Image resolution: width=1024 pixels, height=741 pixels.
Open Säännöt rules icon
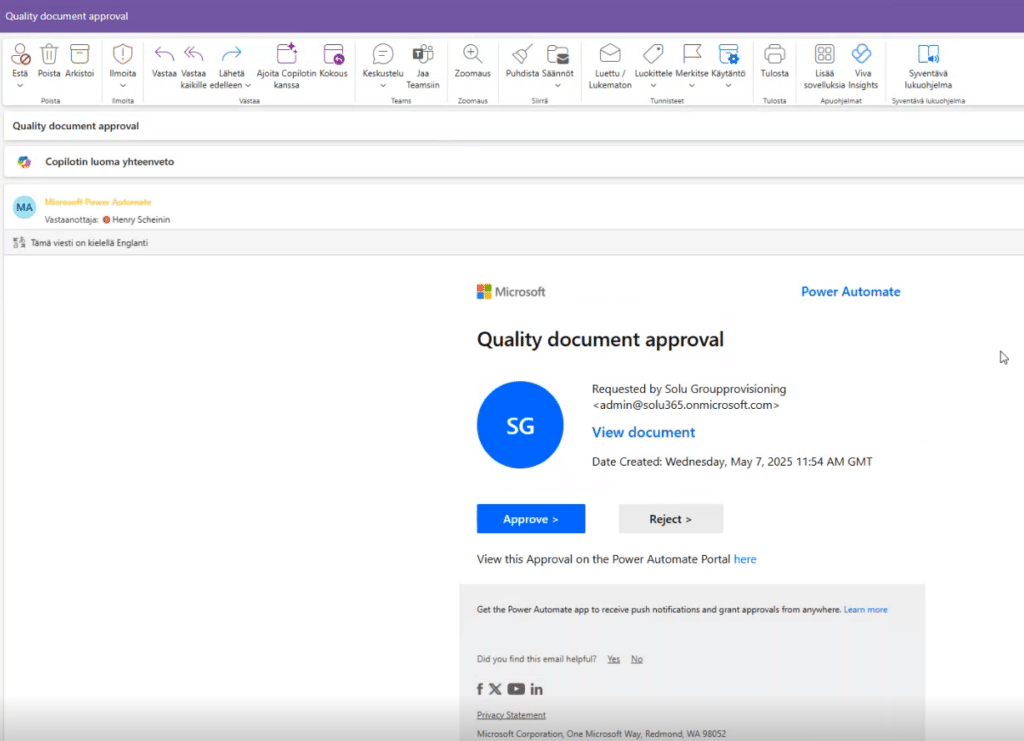[x=558, y=54]
